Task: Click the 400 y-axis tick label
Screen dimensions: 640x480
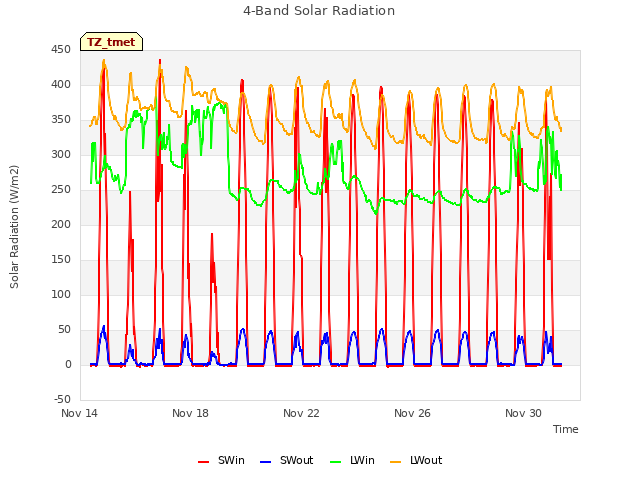Action: click(x=61, y=85)
